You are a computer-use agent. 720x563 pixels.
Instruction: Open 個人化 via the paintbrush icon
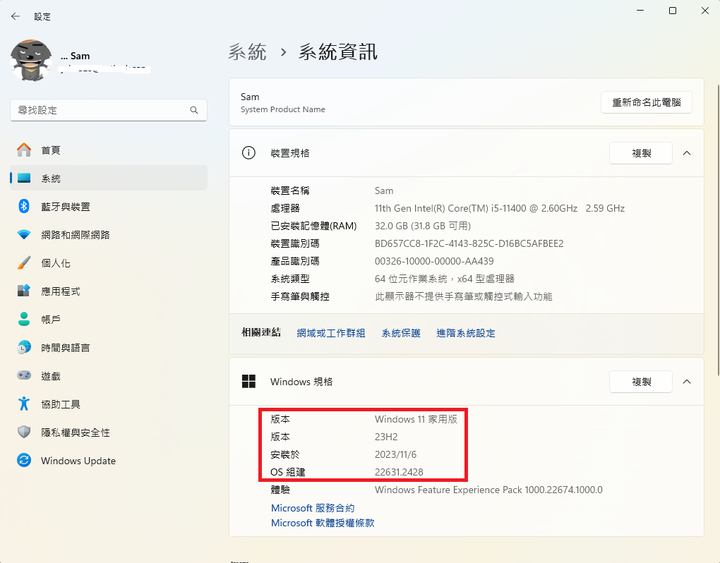[x=24, y=263]
